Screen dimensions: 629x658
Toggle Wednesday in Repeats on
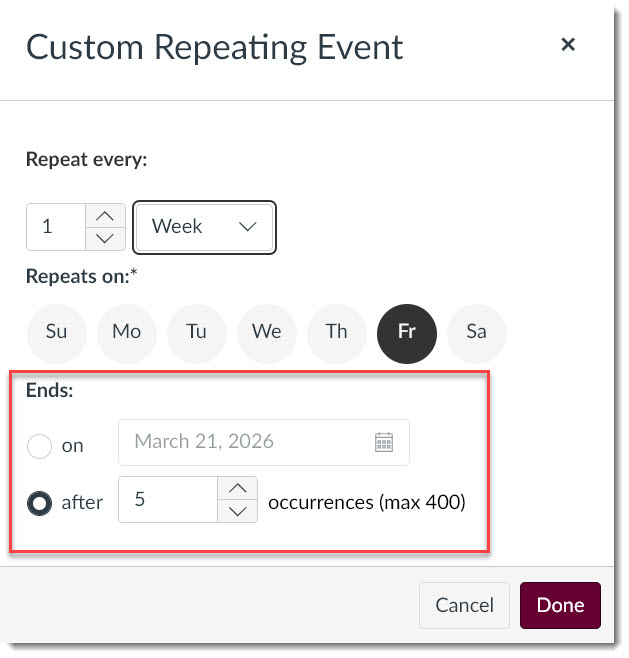pyautogui.click(x=267, y=334)
